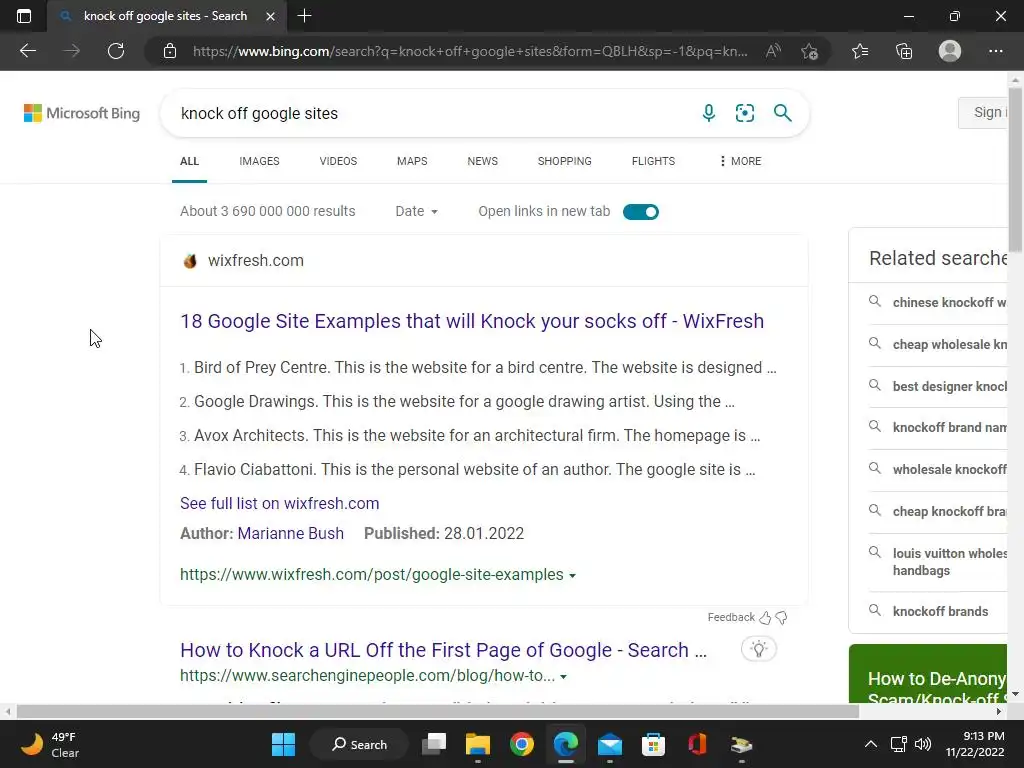
Task: Click the lightbulb insight icon
Action: click(x=759, y=649)
